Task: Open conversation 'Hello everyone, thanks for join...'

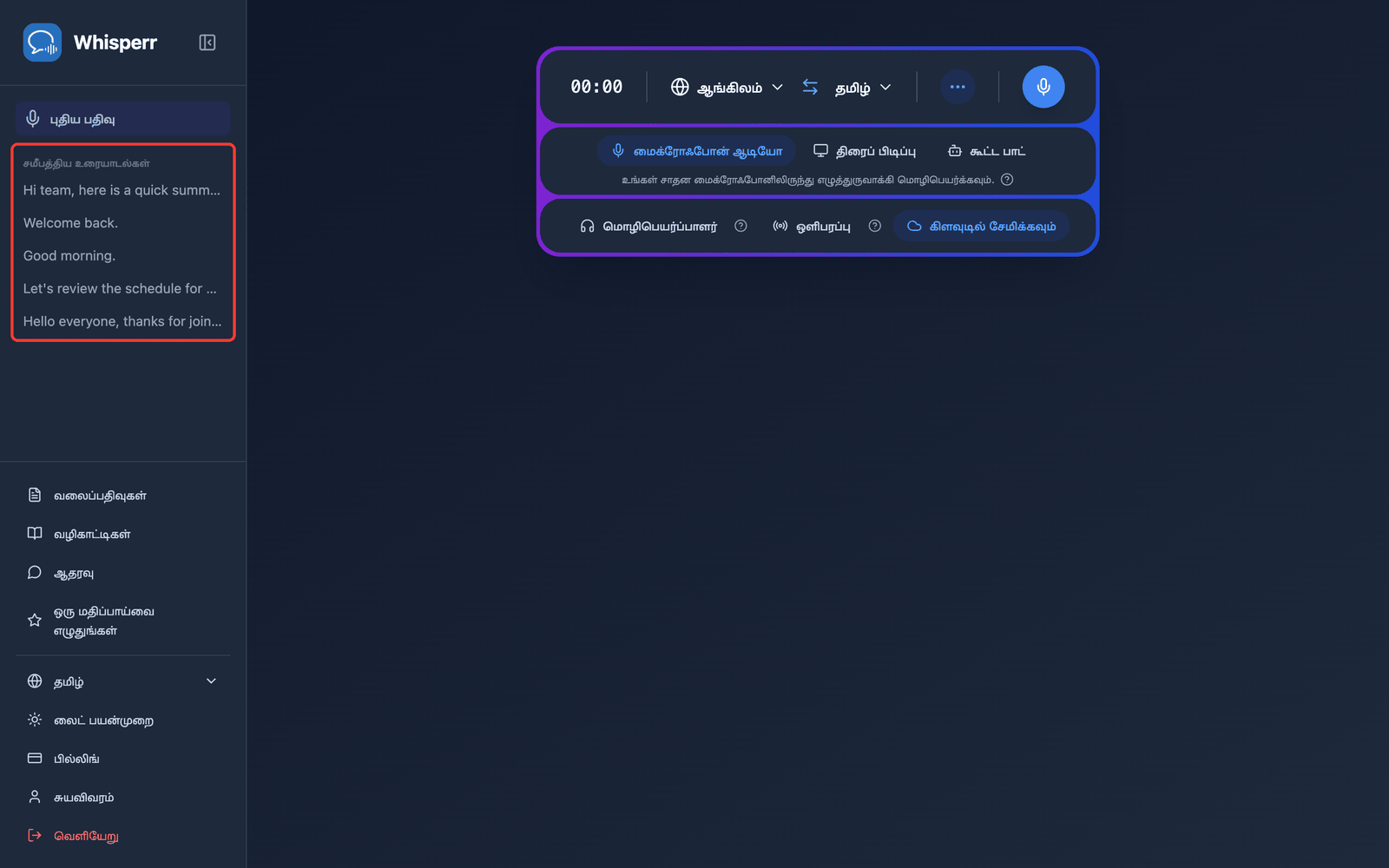Action: 122,321
